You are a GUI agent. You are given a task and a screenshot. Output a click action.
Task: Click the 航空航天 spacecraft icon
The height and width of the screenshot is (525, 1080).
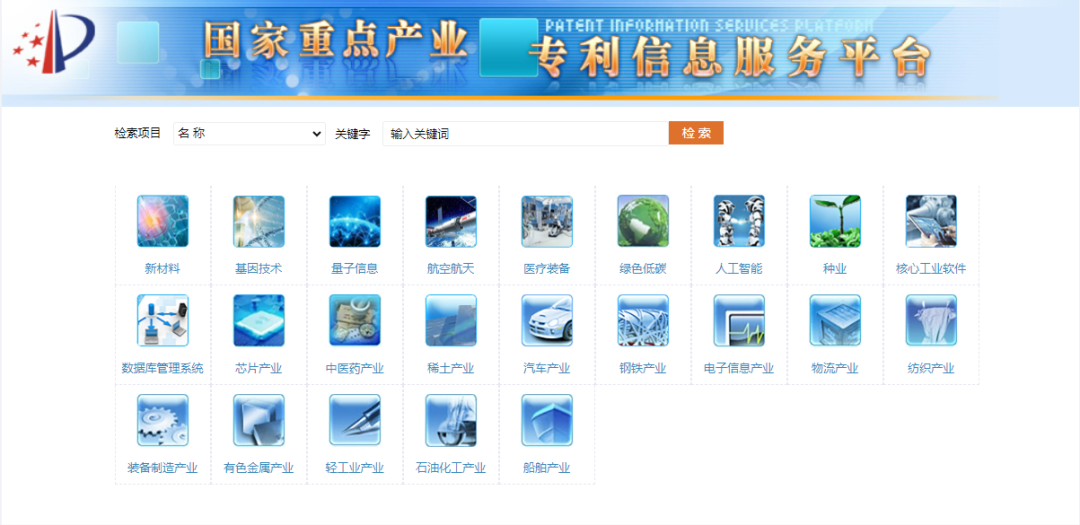[x=450, y=221]
